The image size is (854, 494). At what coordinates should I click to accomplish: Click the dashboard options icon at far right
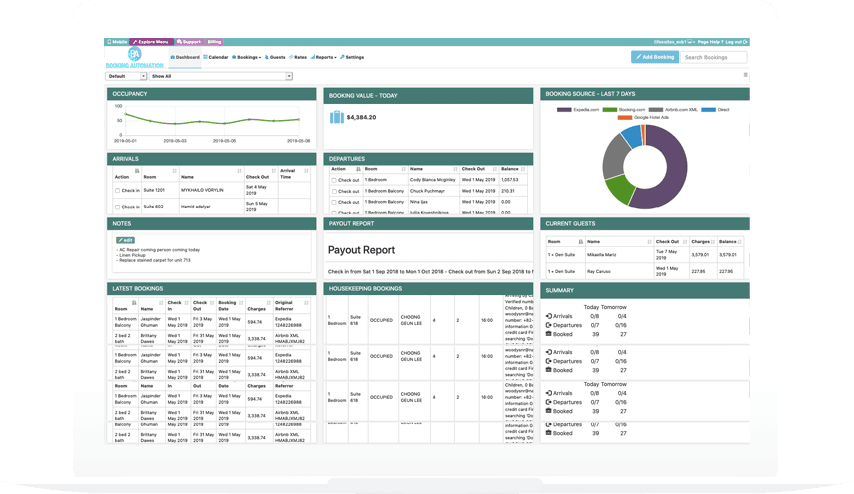coord(745,75)
